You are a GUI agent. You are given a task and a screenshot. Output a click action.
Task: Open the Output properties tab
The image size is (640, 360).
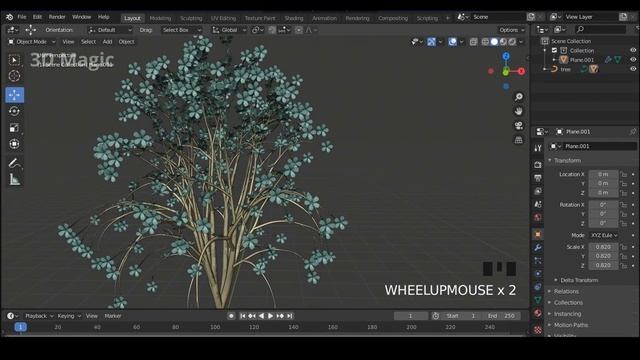(538, 178)
